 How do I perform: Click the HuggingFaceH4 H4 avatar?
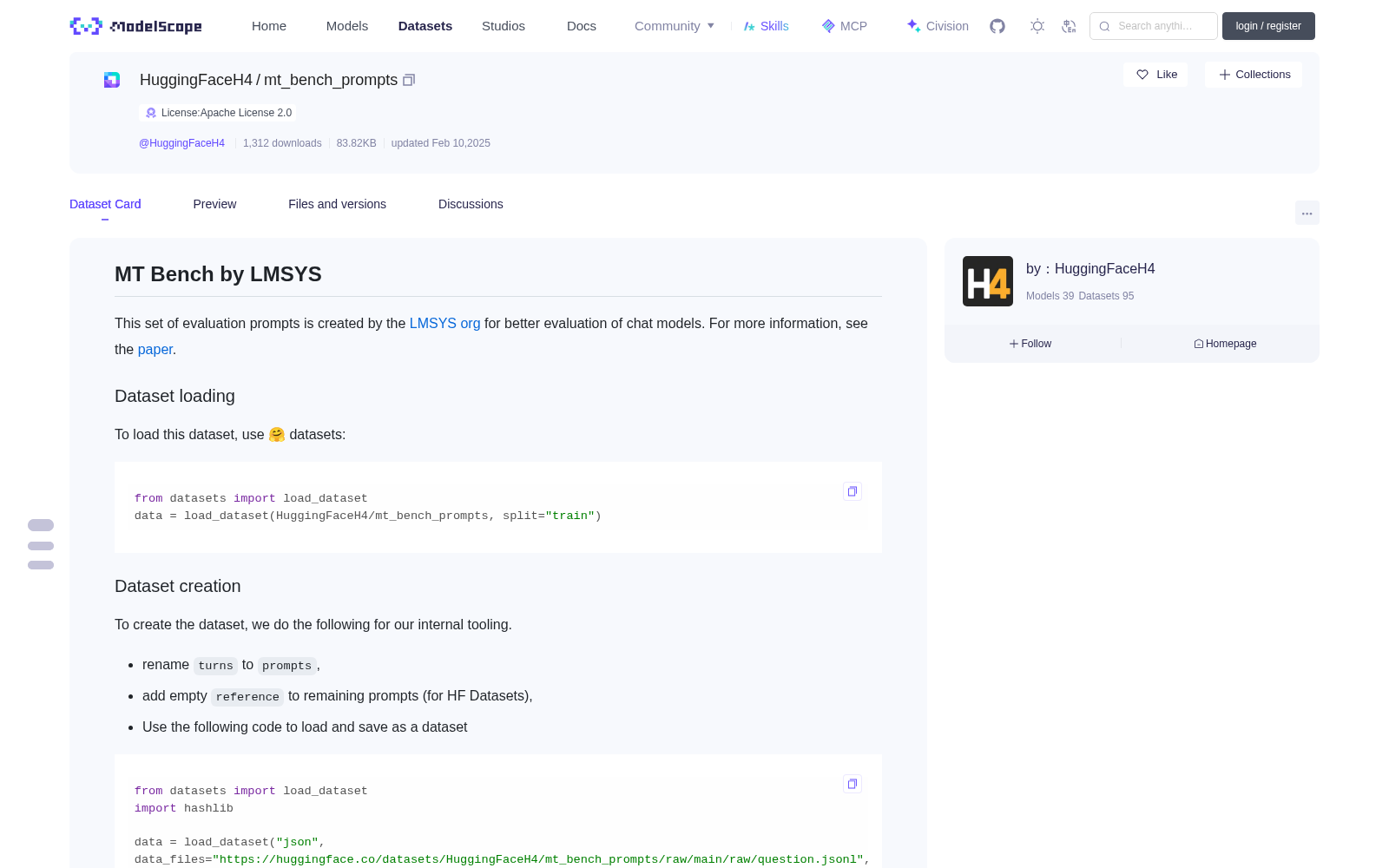(x=988, y=281)
